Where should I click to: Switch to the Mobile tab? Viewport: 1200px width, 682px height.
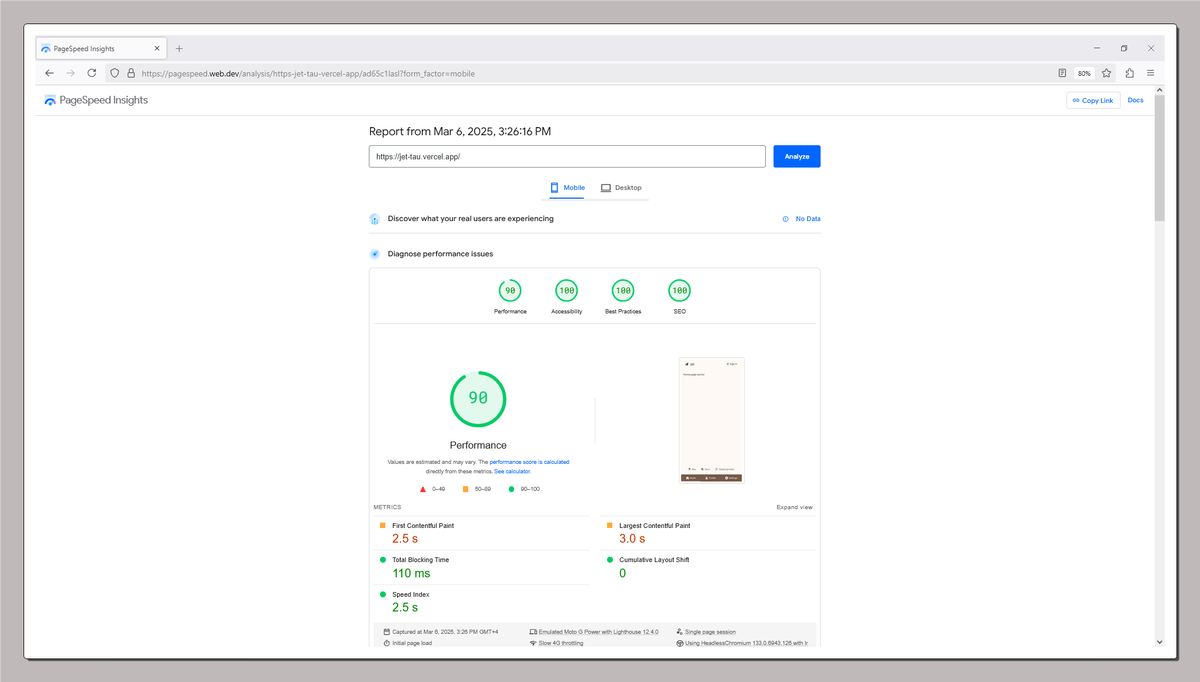pyautogui.click(x=567, y=188)
